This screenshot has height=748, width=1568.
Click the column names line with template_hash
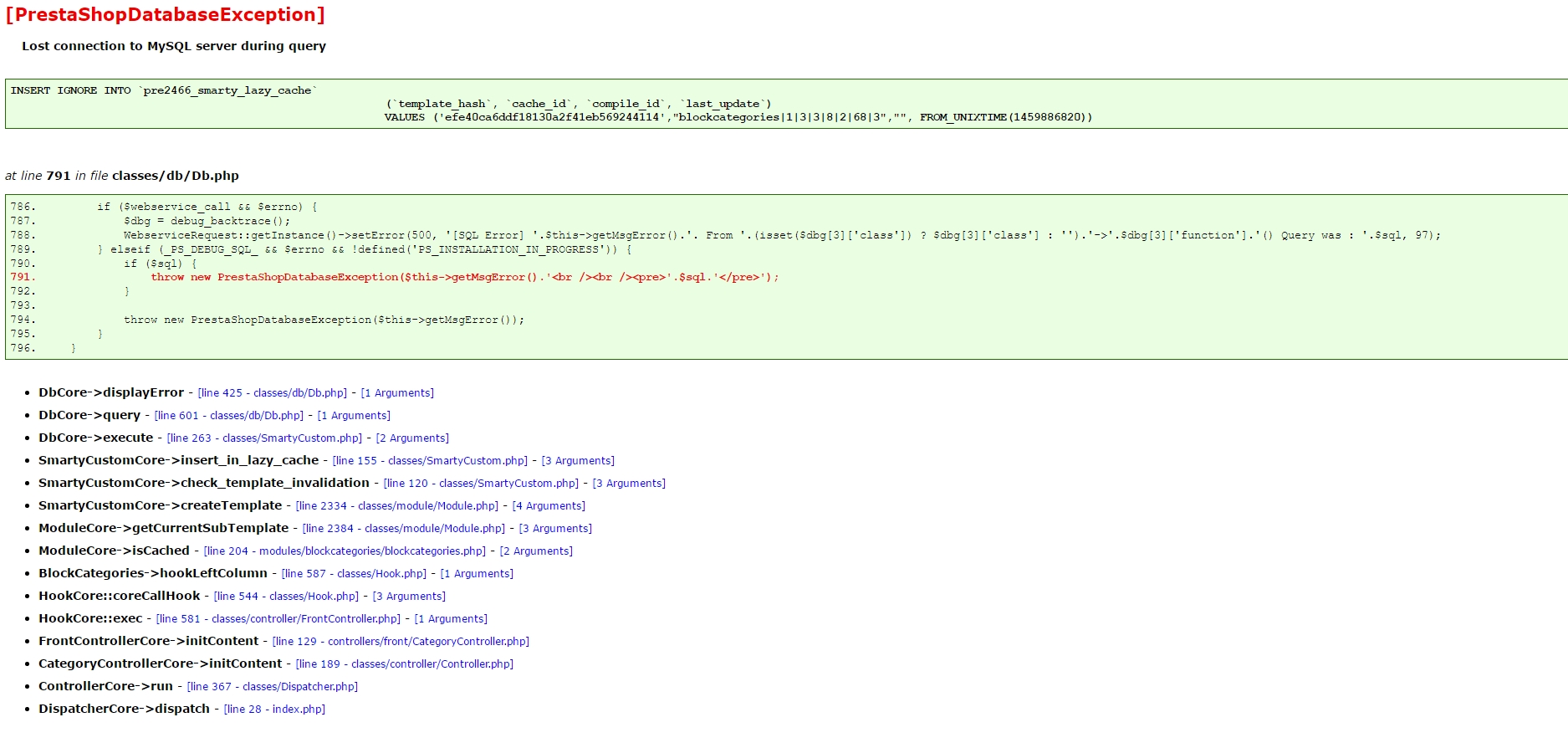(579, 104)
